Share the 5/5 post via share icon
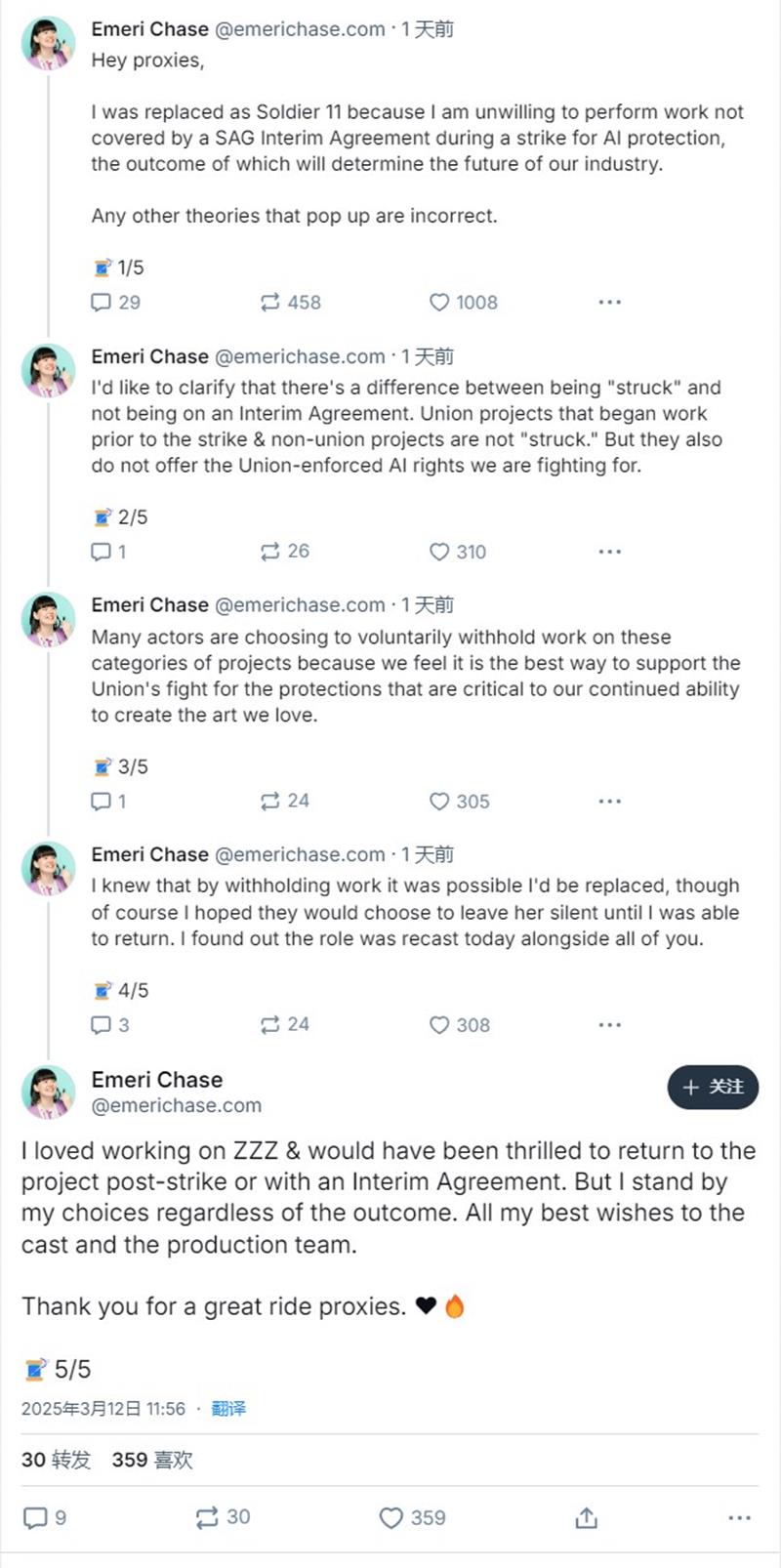Screen dimensions: 781x1568 click(x=586, y=1517)
